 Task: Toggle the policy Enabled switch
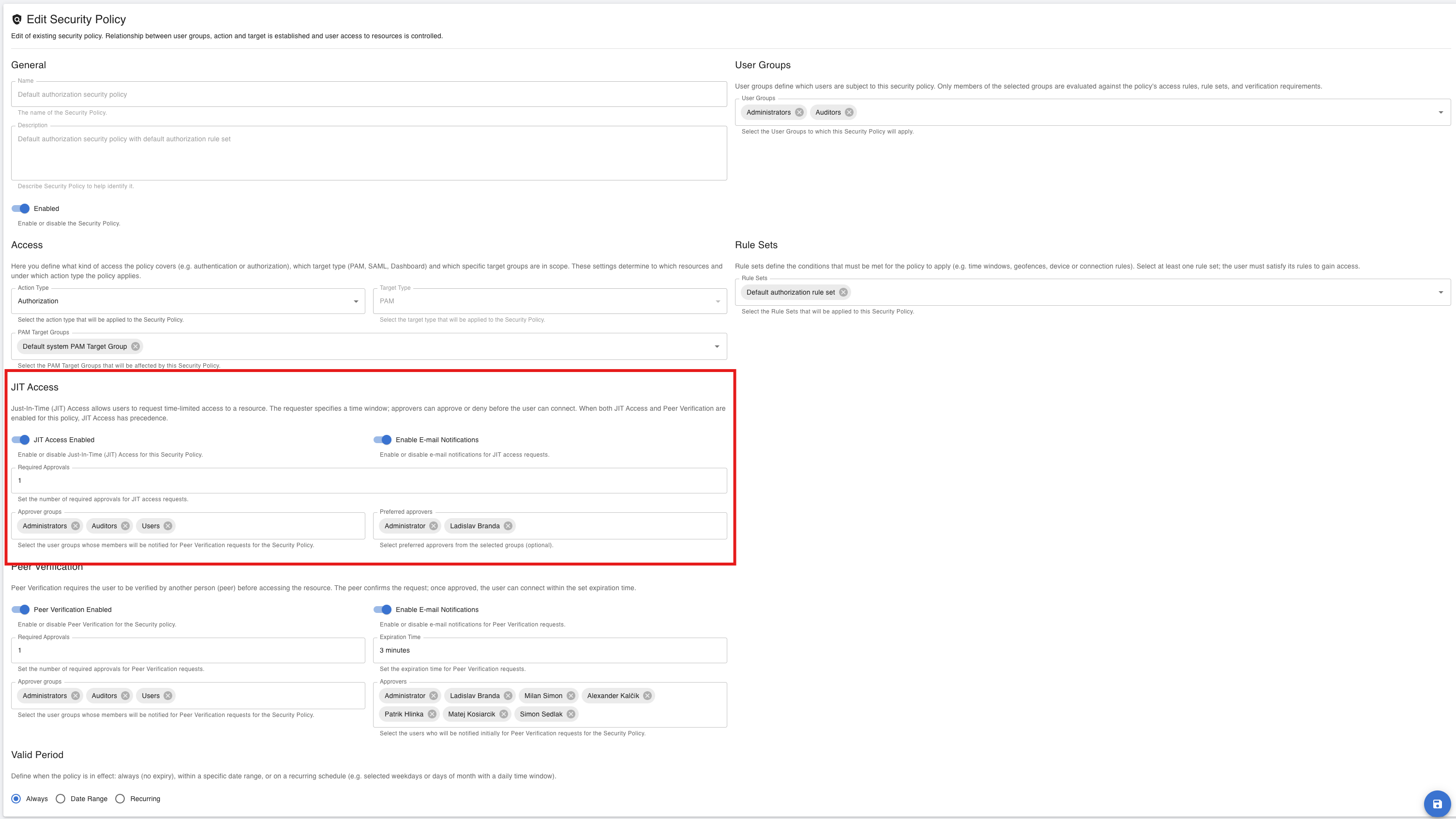point(21,208)
